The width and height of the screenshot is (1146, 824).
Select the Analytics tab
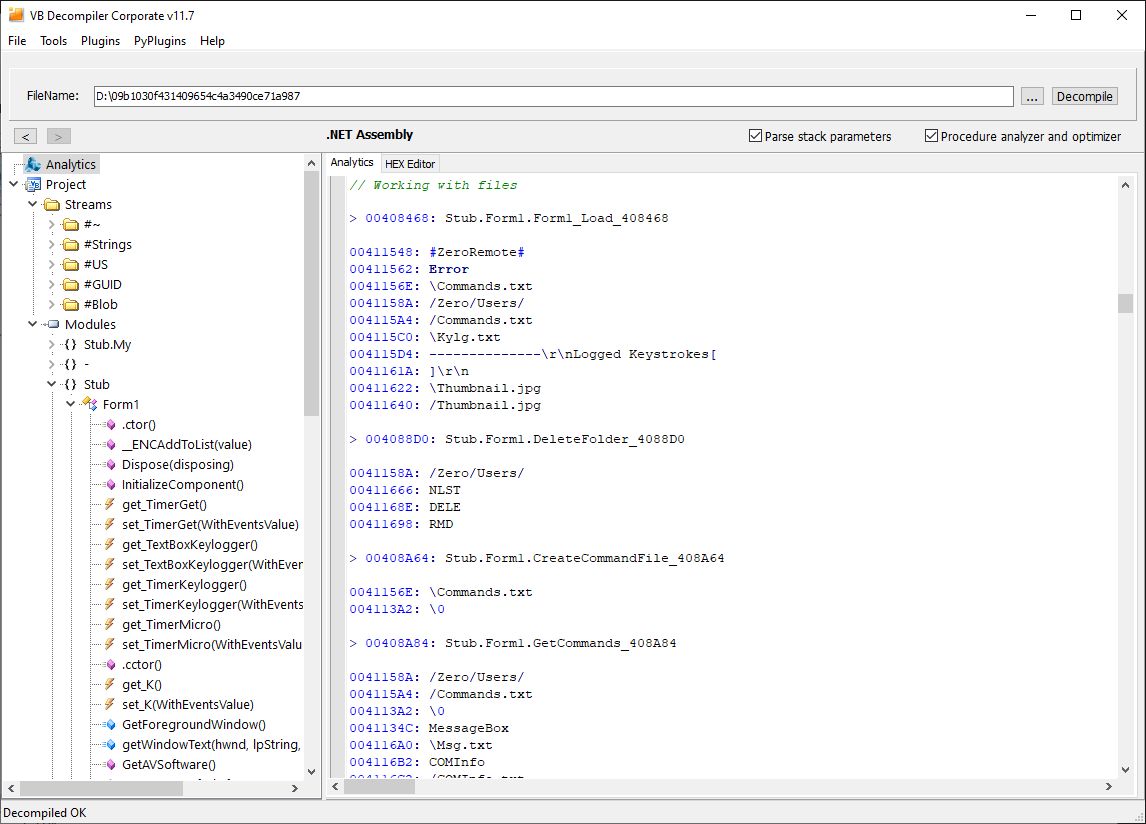[x=352, y=162]
